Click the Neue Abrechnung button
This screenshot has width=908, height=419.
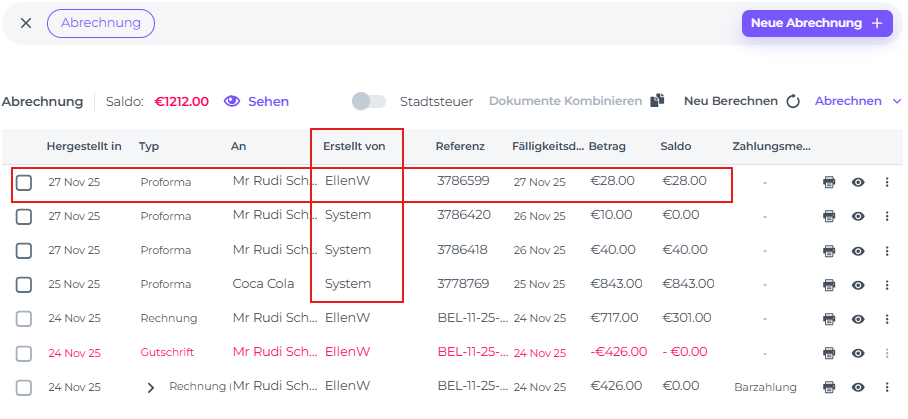(817, 23)
